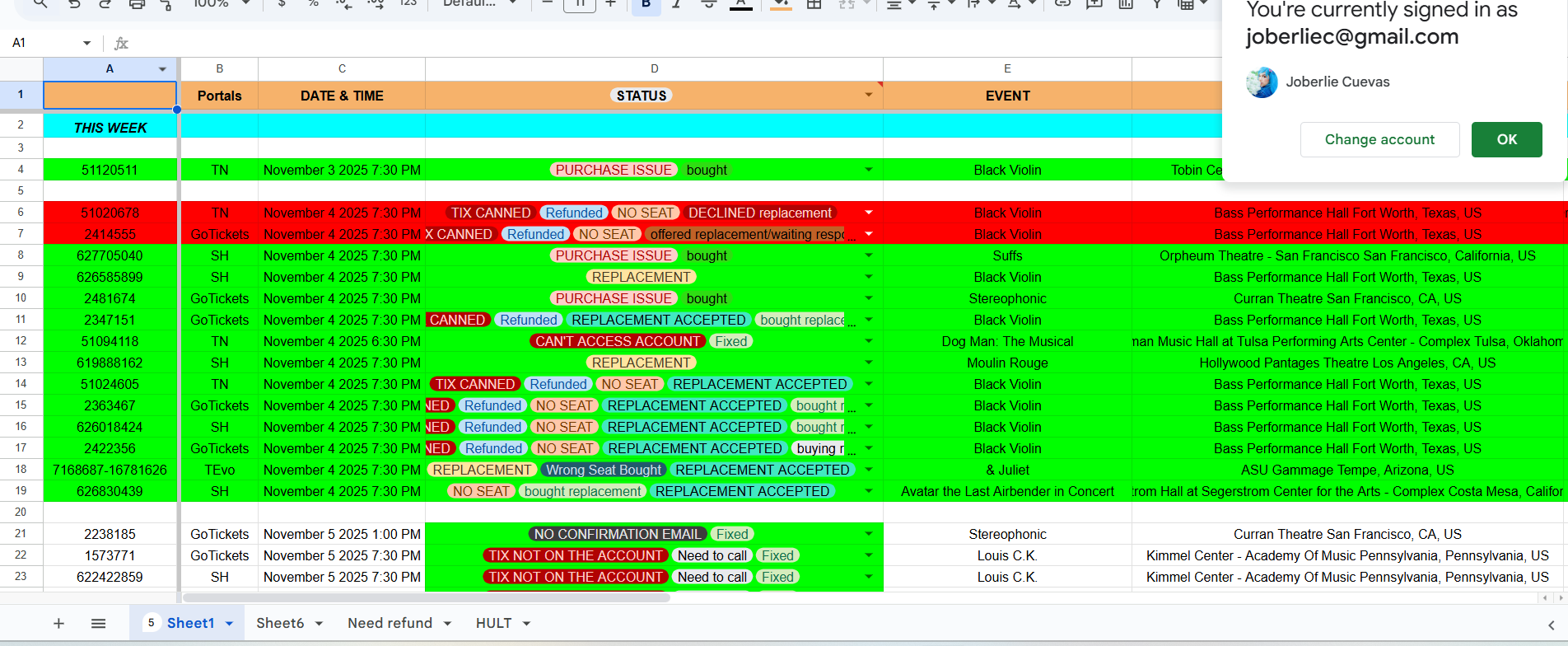Click the font size field
1568x646 pixels.
point(580,5)
